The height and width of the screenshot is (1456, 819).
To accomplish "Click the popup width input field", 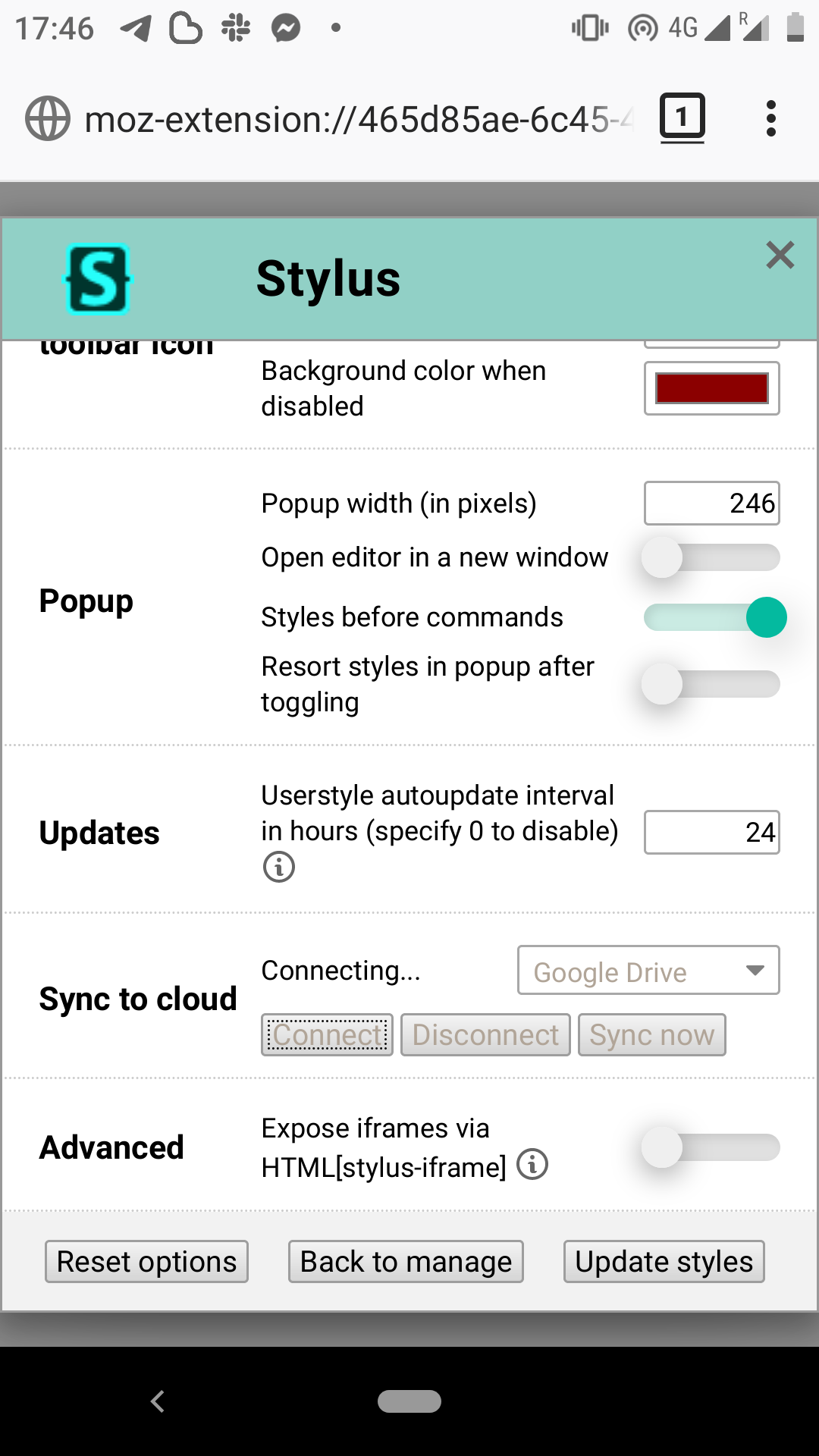I will [x=711, y=502].
